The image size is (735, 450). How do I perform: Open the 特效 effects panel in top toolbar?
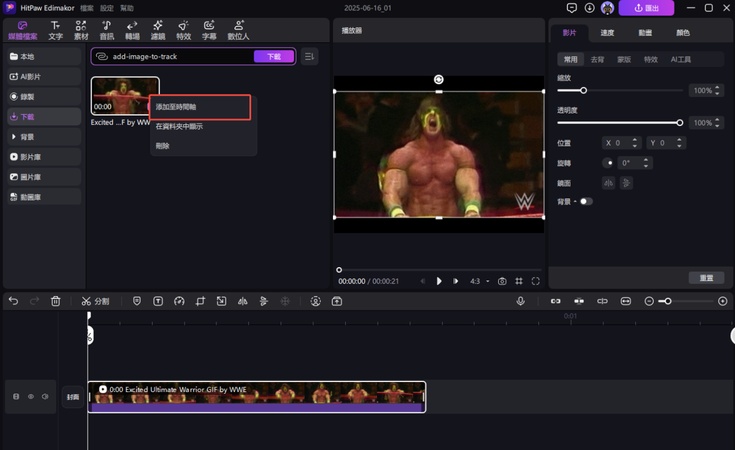pyautogui.click(x=183, y=29)
